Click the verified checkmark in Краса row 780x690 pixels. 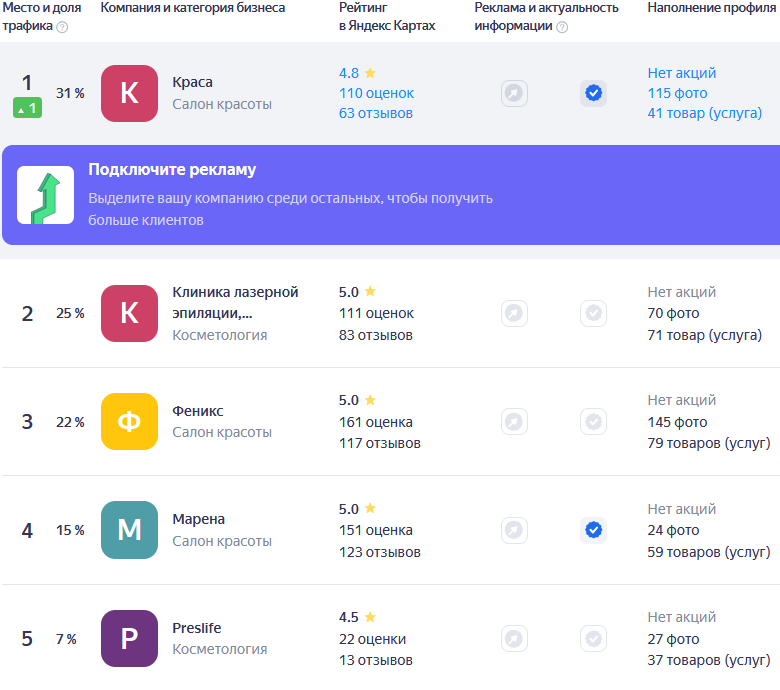click(x=593, y=93)
